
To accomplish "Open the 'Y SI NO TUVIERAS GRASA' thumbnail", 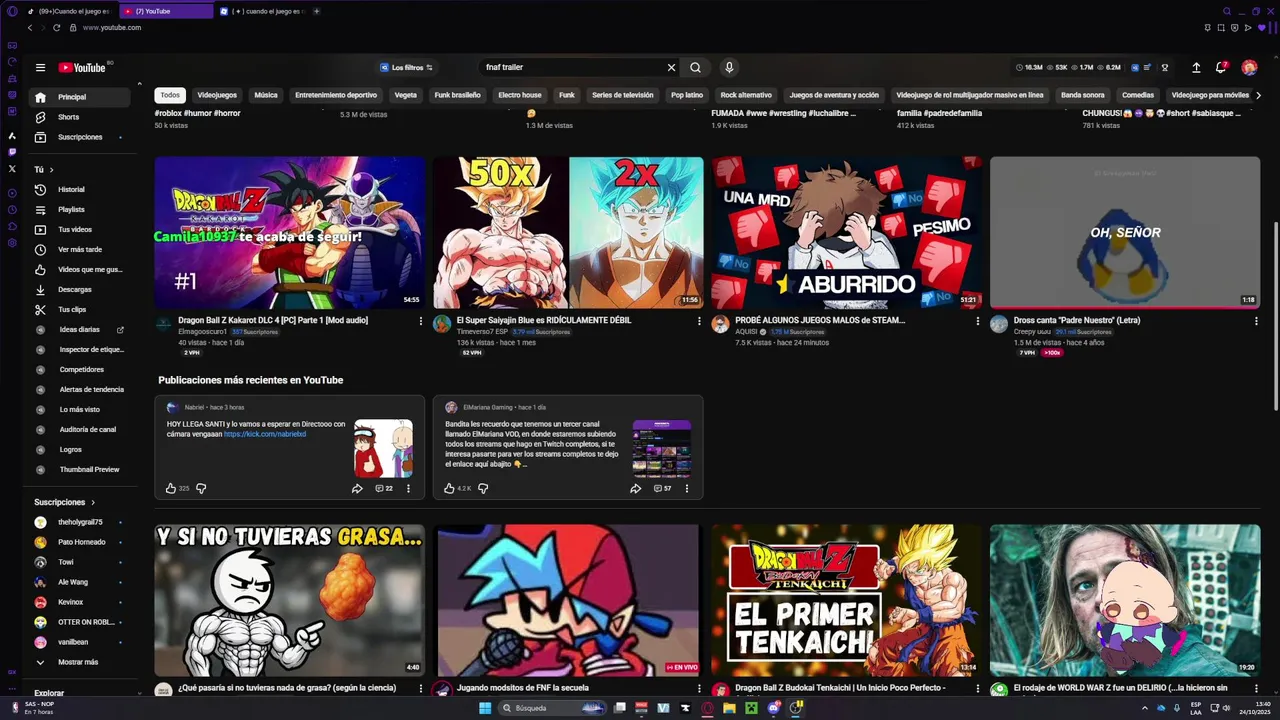I will [289, 600].
